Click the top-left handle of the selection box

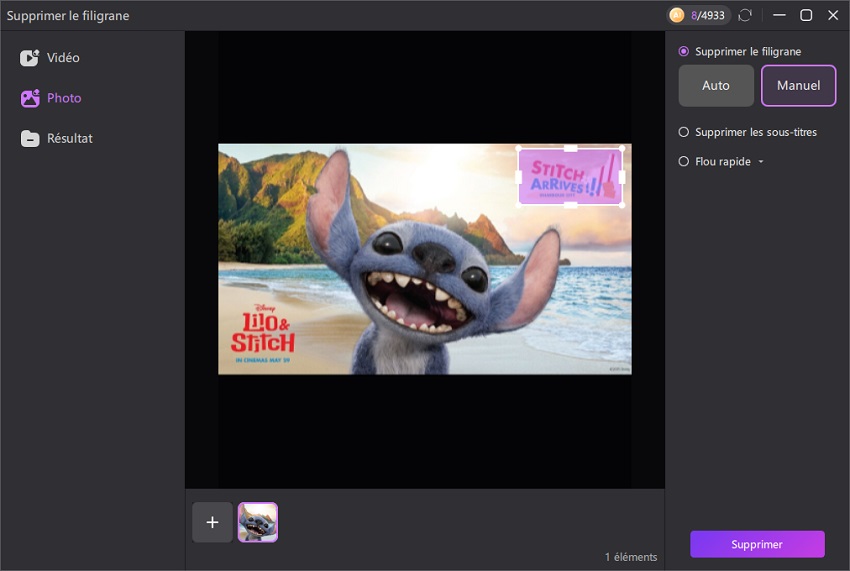click(x=519, y=149)
